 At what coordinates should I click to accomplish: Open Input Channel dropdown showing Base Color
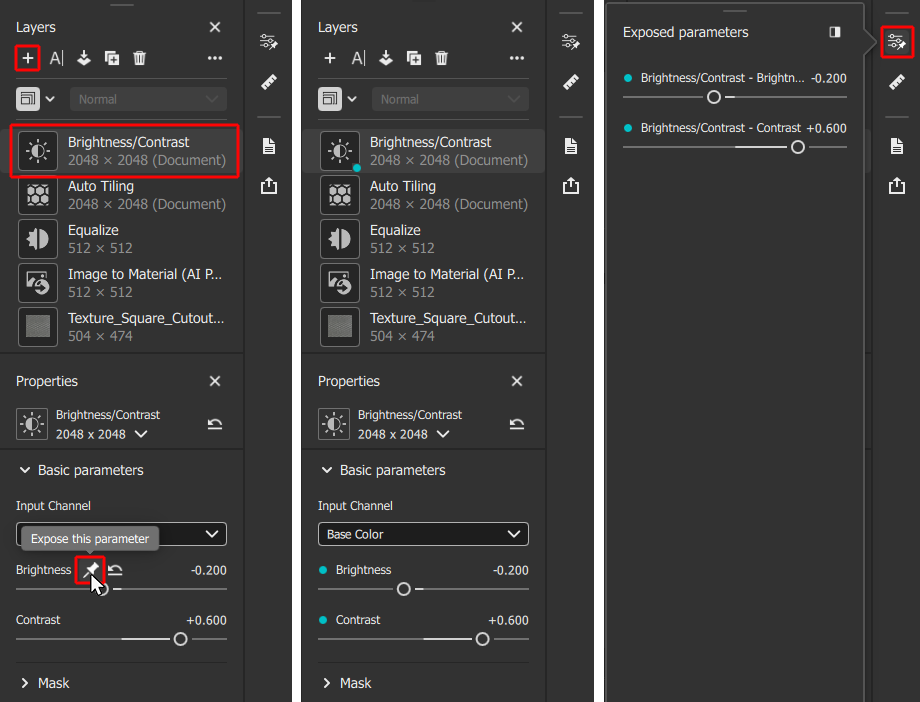coord(423,534)
